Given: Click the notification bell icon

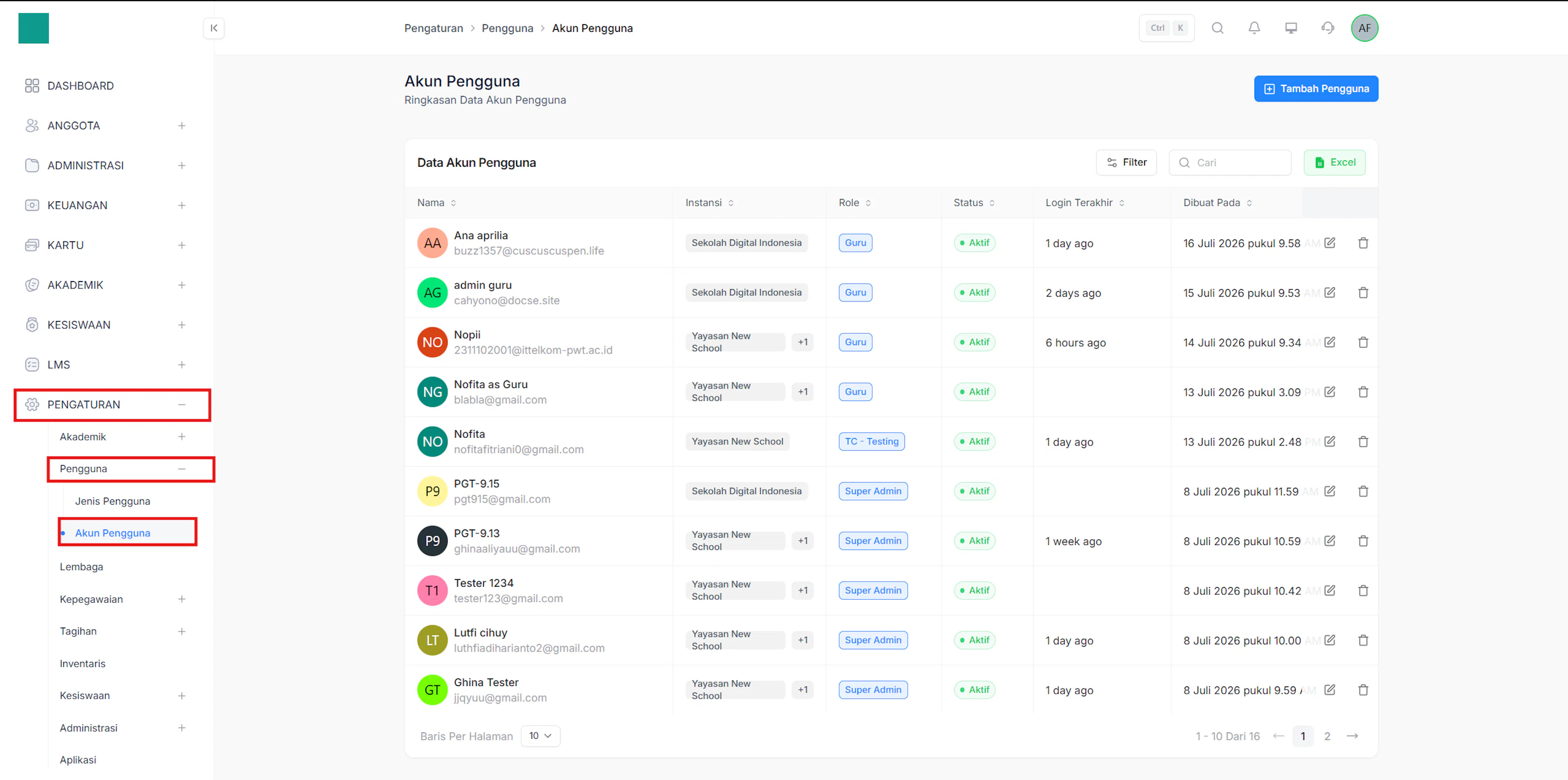Looking at the screenshot, I should tap(1254, 28).
